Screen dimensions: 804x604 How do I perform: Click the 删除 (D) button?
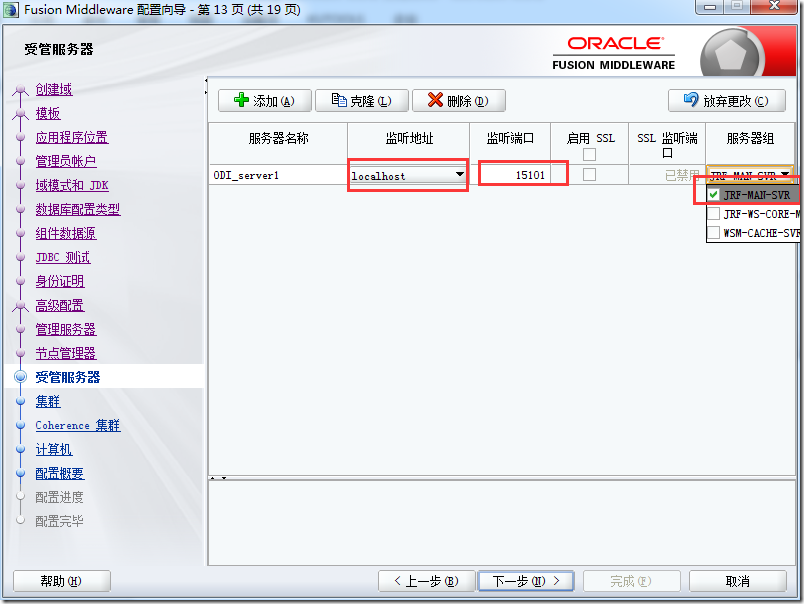click(458, 100)
